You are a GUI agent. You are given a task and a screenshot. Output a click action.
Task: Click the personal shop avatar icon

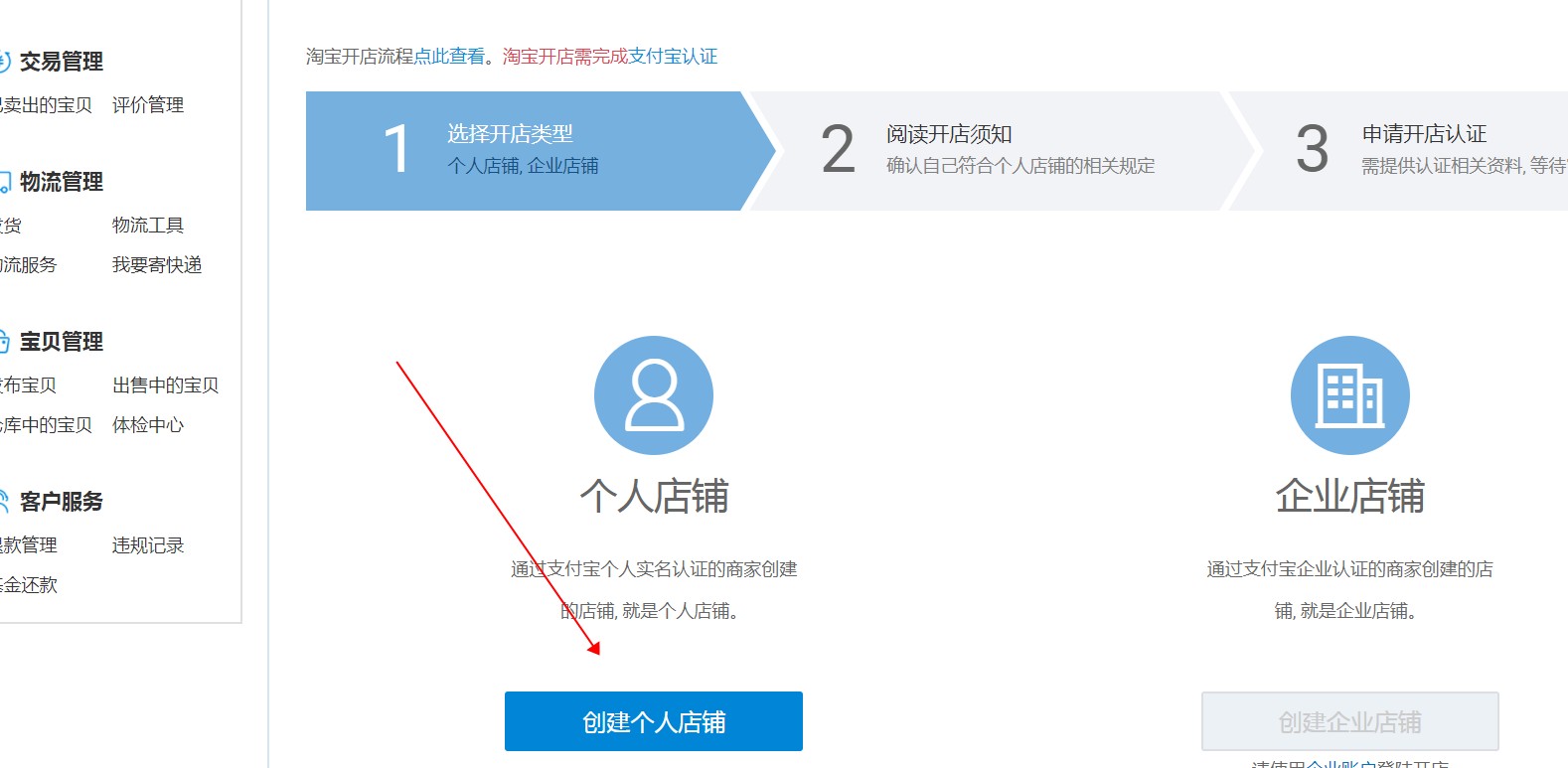(x=653, y=395)
